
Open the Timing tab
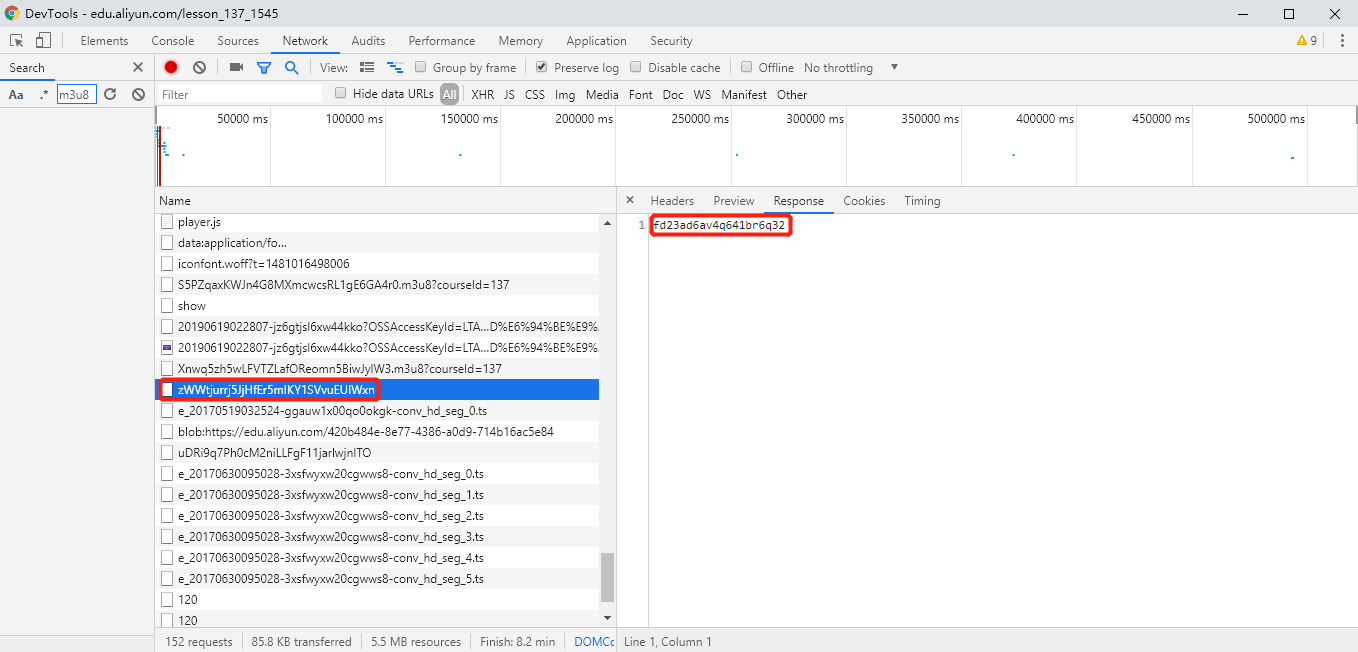[922, 200]
